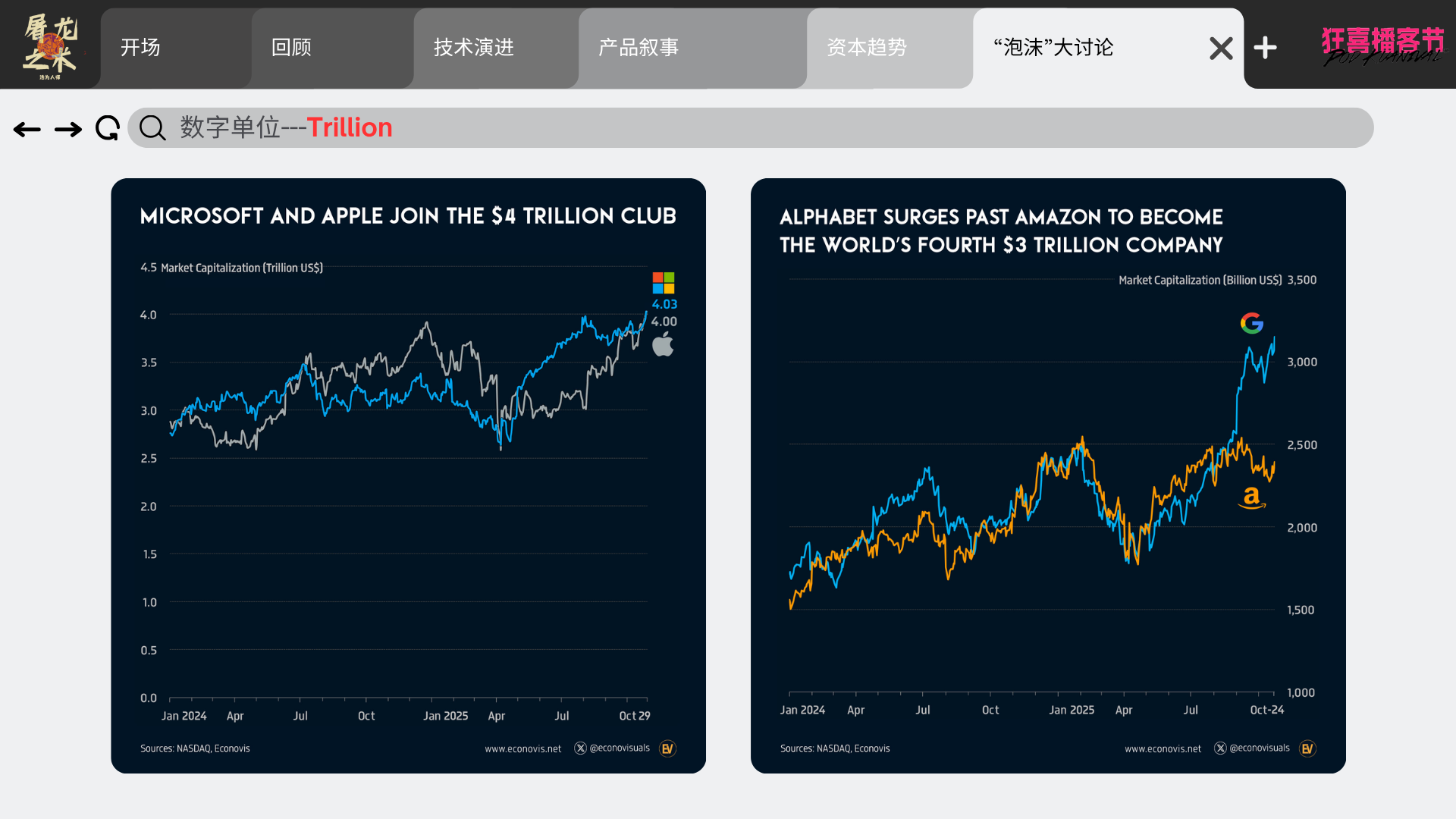Image resolution: width=1456 pixels, height=819 pixels.
Task: Click the Microsoft logo on the left chart
Action: point(664,283)
